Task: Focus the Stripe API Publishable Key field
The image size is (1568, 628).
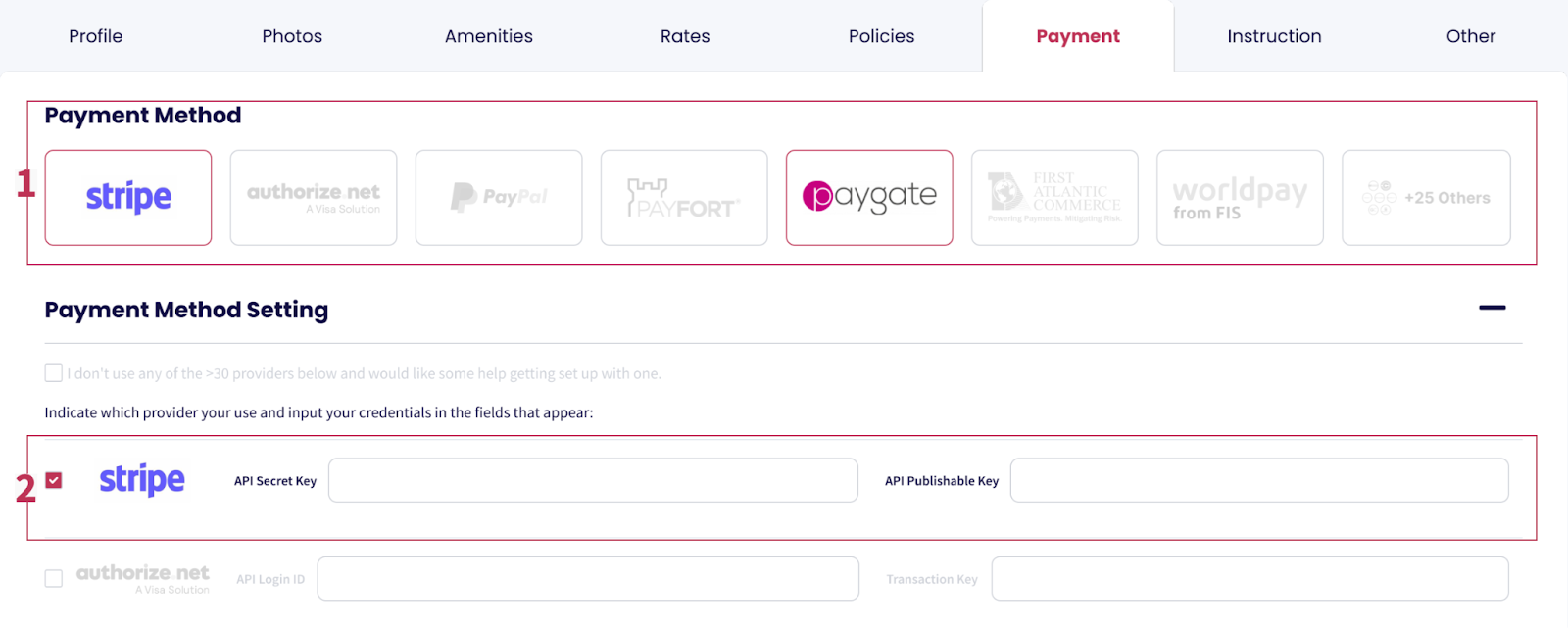Action: [1259, 480]
